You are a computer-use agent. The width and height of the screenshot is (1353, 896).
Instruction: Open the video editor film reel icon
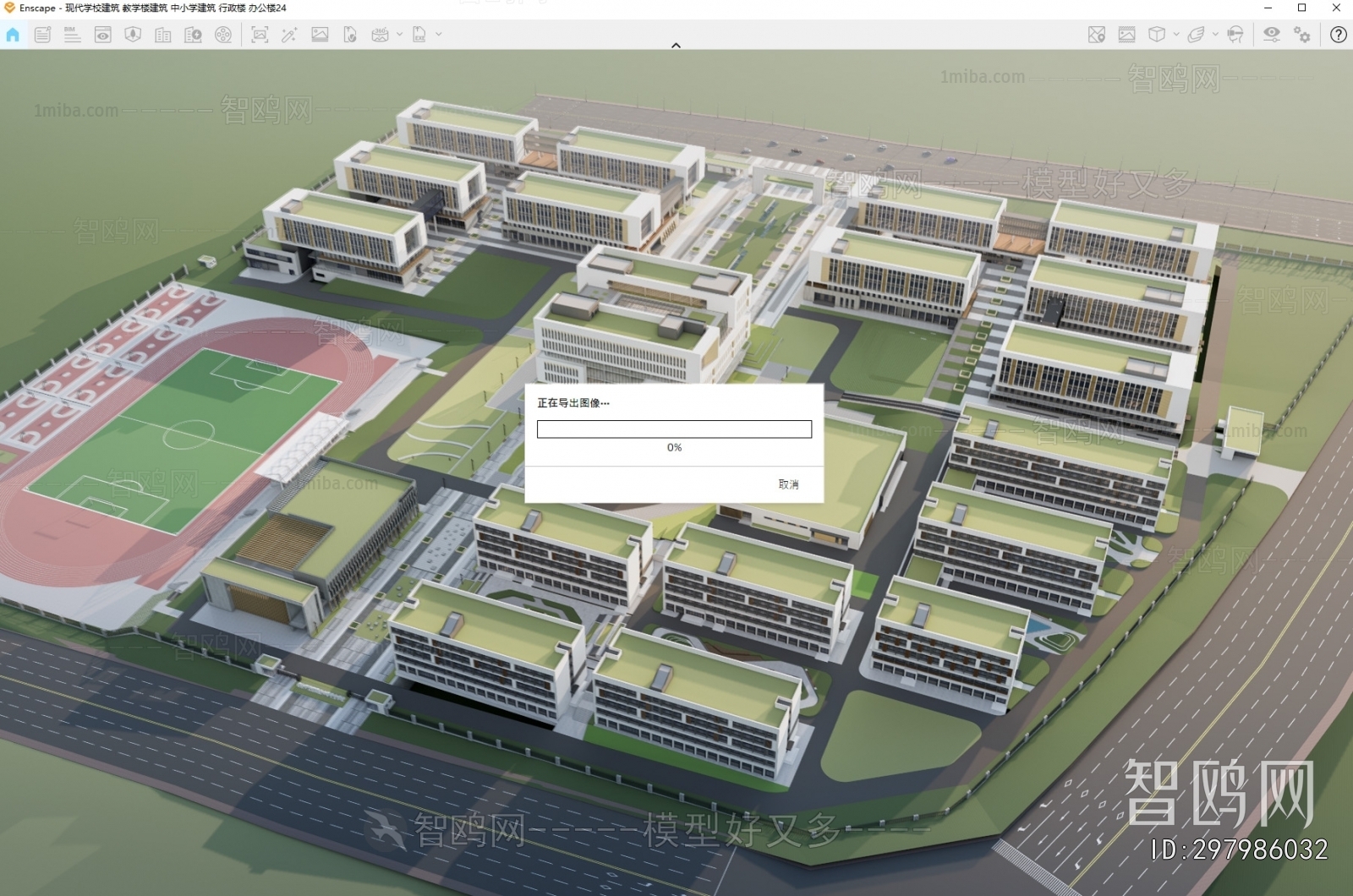224,36
